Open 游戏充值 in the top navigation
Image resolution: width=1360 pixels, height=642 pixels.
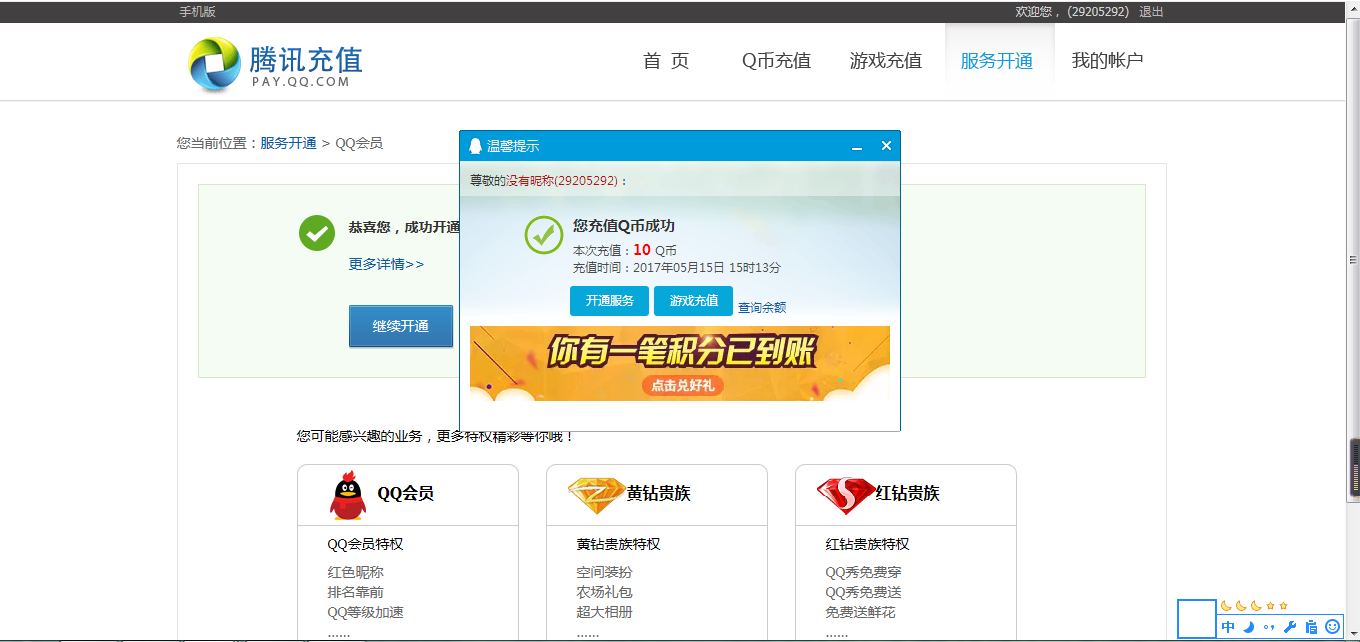886,61
